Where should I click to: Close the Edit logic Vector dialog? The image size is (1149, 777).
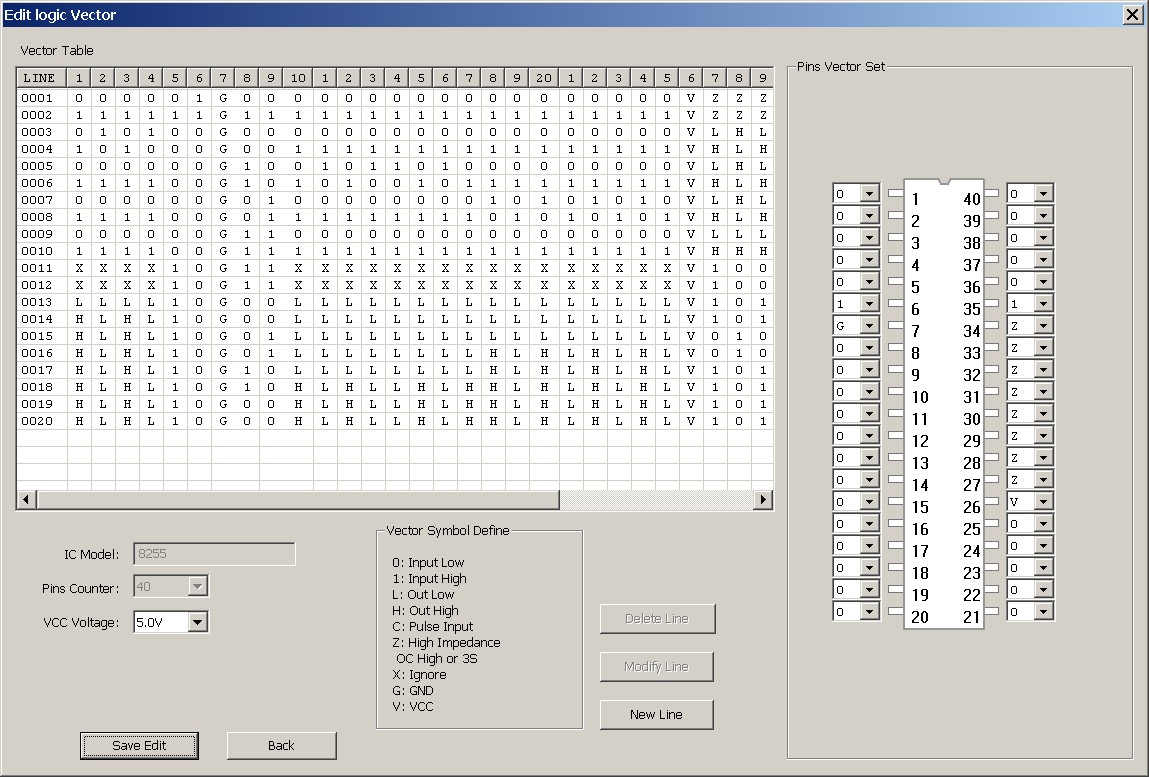[1132, 14]
